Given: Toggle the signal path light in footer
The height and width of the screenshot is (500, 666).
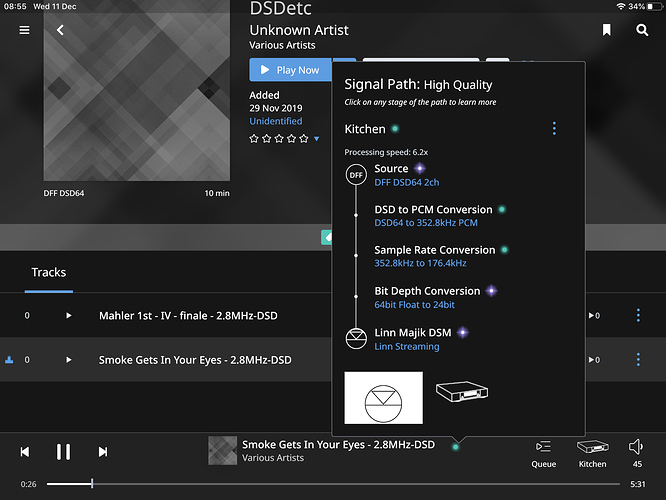Looking at the screenshot, I should point(455,447).
